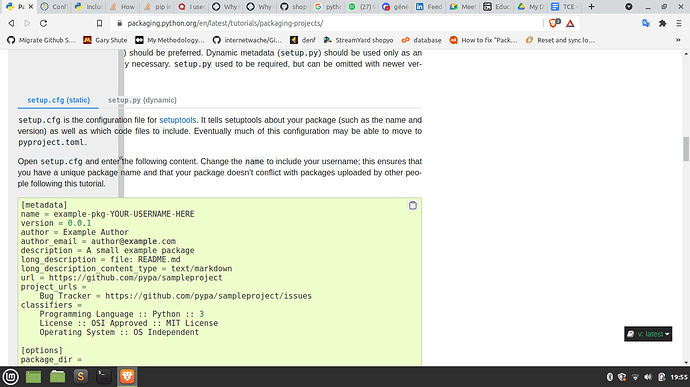Image resolution: width=690 pixels, height=387 pixels.
Task: Open the My Methodology bookmark
Action: click(170, 40)
